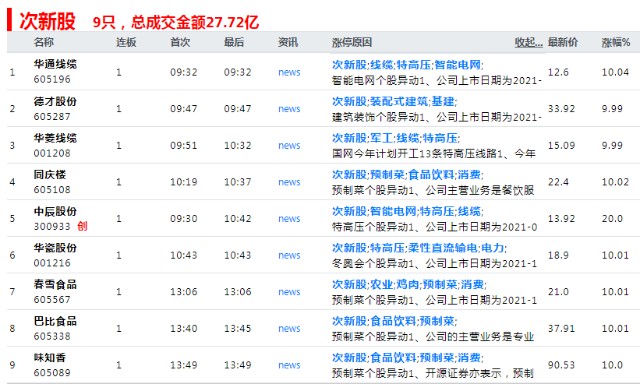This screenshot has width=640, height=384.
Task: Click stock code 605089
Action: click(x=52, y=373)
